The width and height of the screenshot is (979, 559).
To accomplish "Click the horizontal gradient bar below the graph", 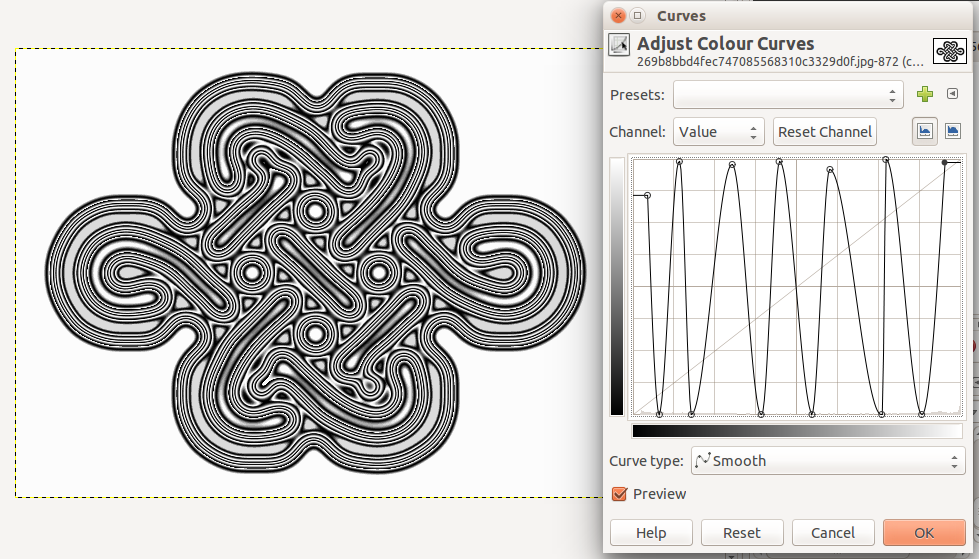I will click(797, 430).
